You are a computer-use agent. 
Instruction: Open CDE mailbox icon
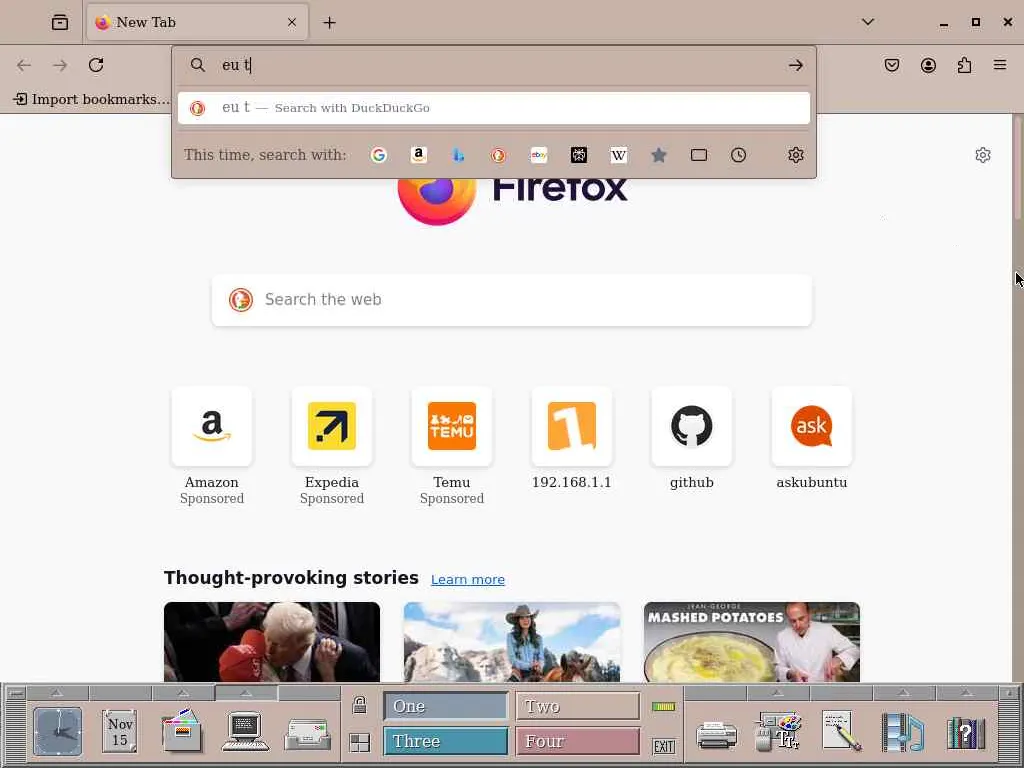pos(308,733)
